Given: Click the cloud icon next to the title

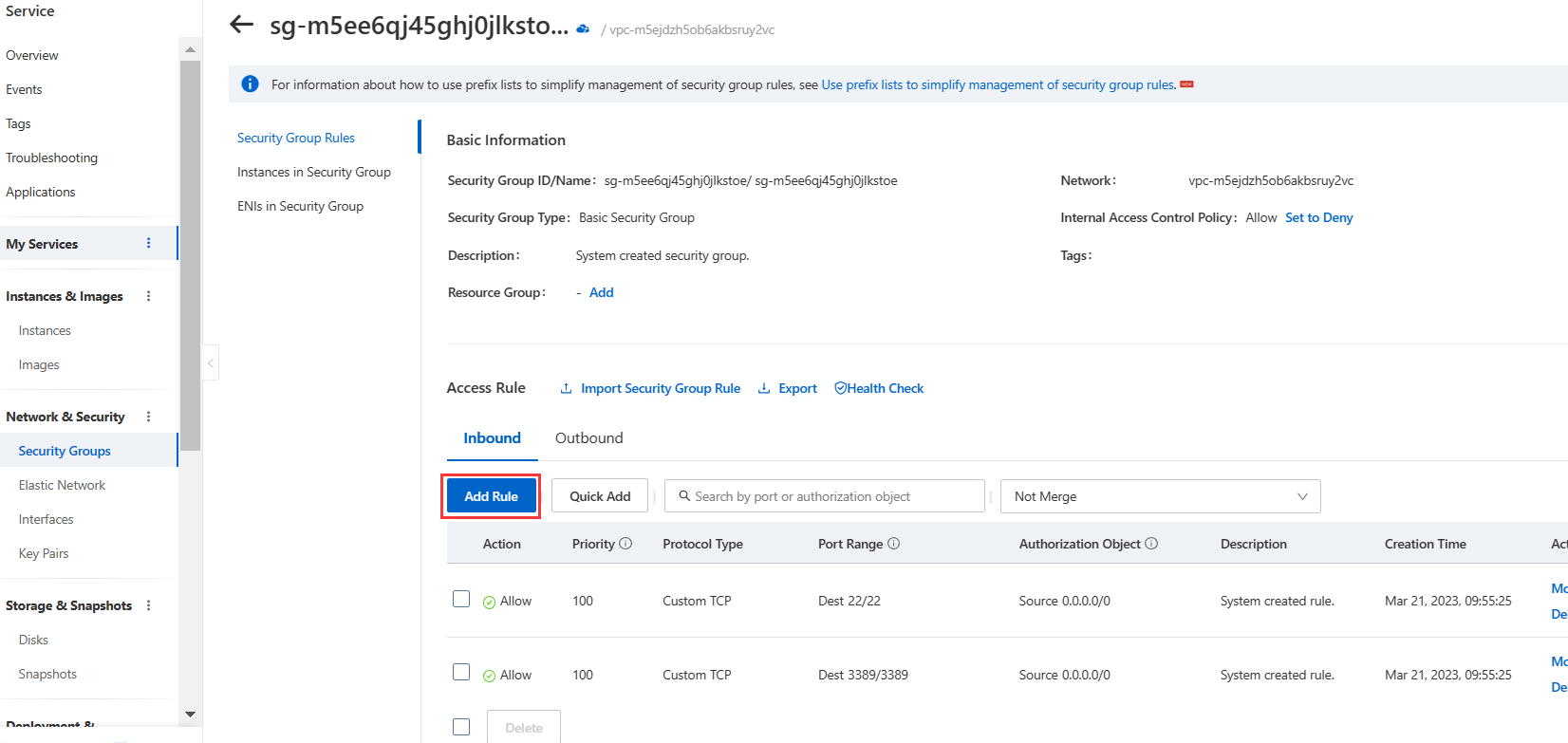Looking at the screenshot, I should pyautogui.click(x=583, y=29).
